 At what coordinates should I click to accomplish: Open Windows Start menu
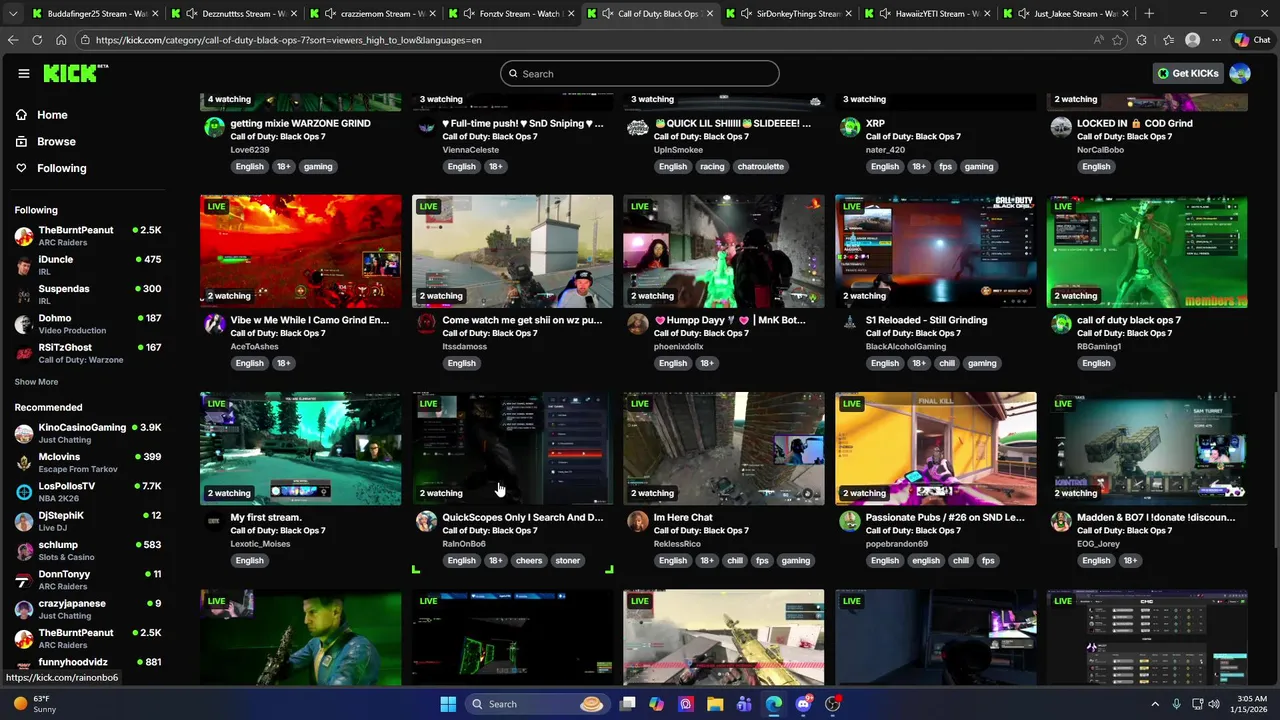pos(448,704)
